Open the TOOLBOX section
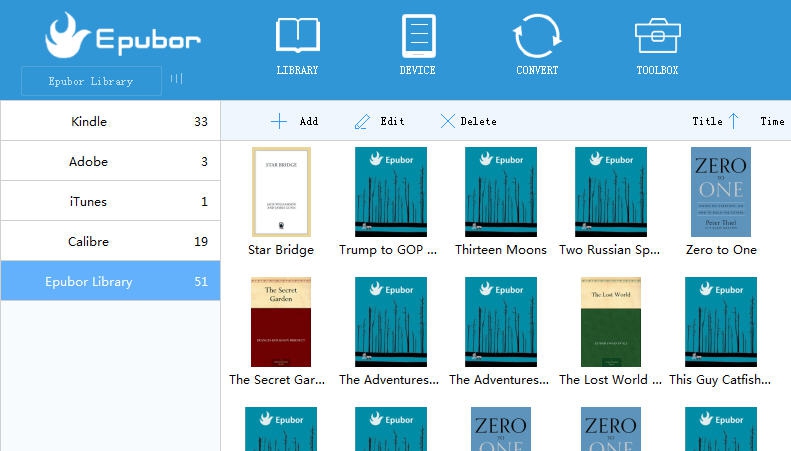The height and width of the screenshot is (451, 791). tap(657, 46)
